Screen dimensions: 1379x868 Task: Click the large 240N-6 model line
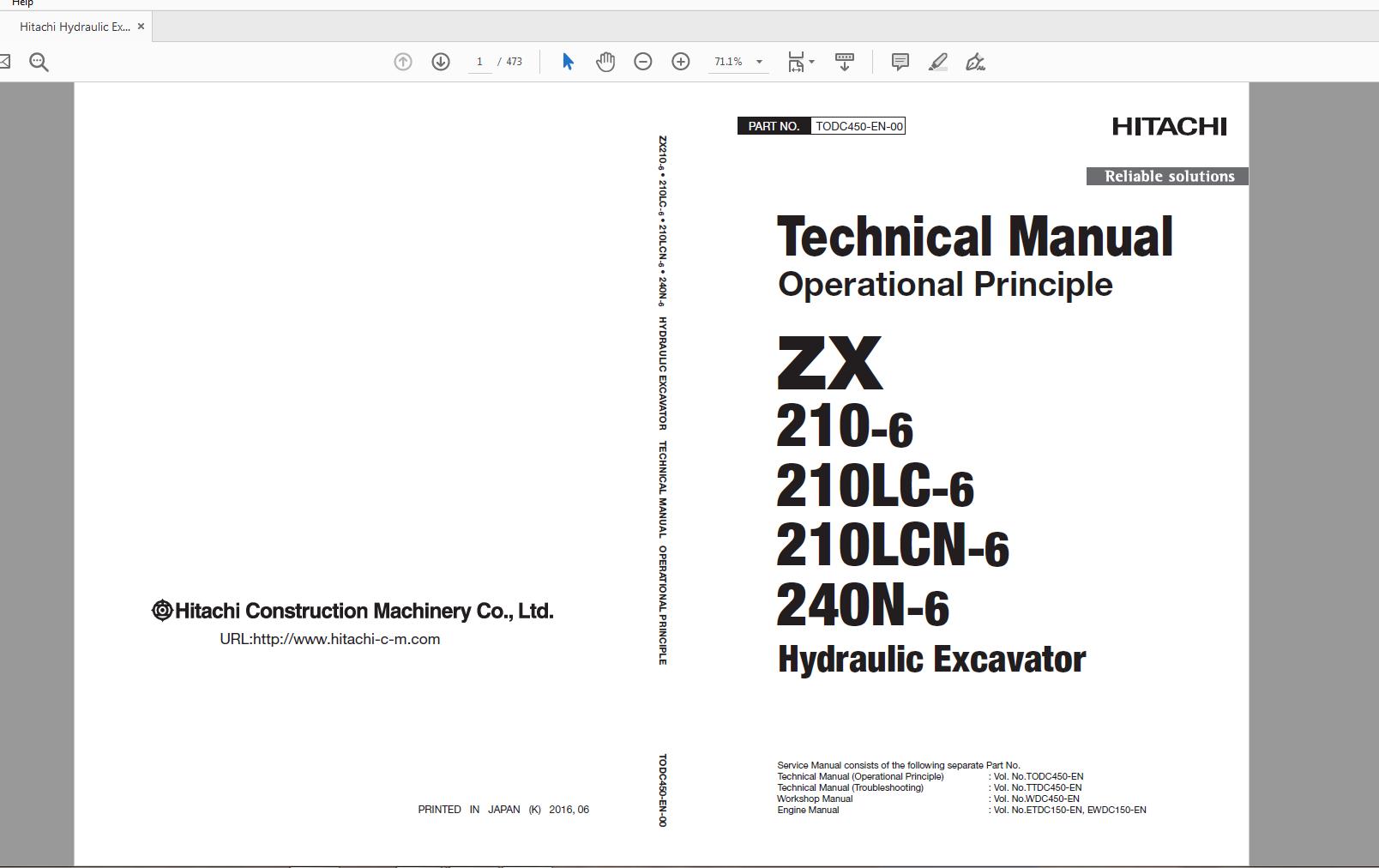[x=863, y=606]
